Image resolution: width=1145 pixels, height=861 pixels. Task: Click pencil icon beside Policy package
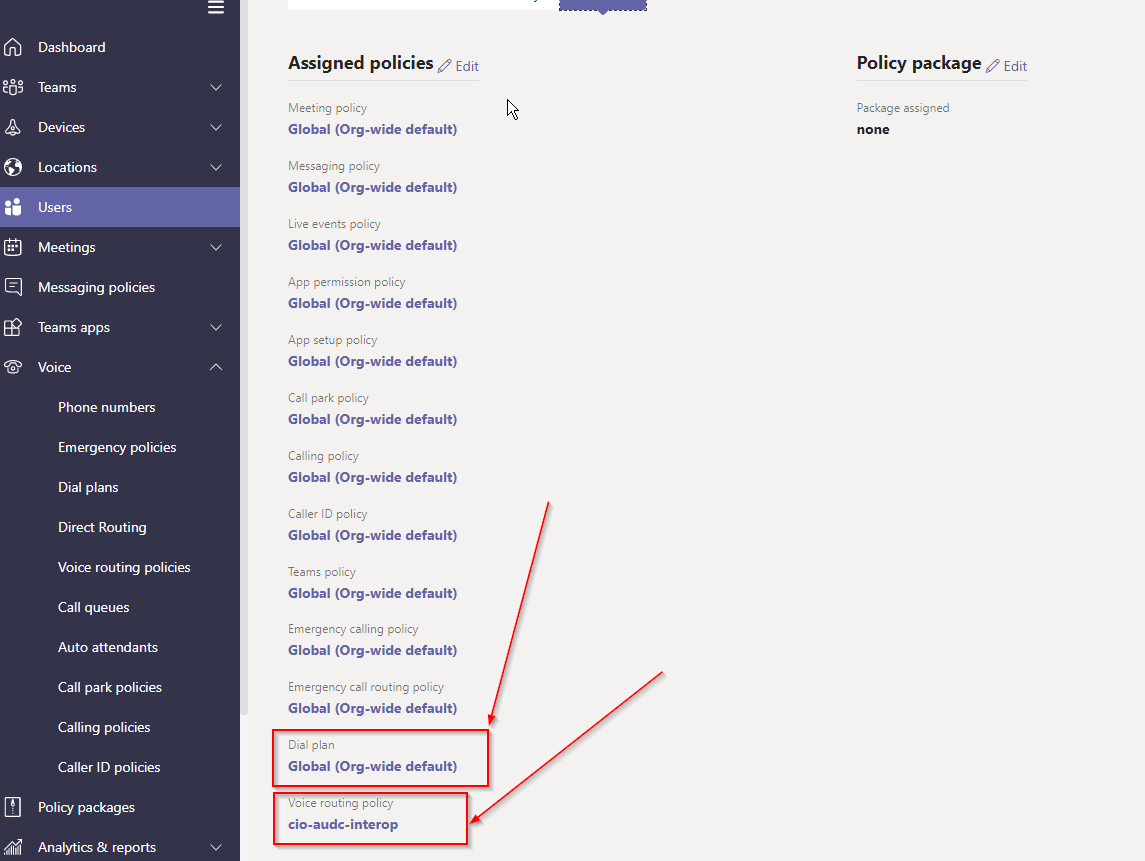pyautogui.click(x=992, y=66)
